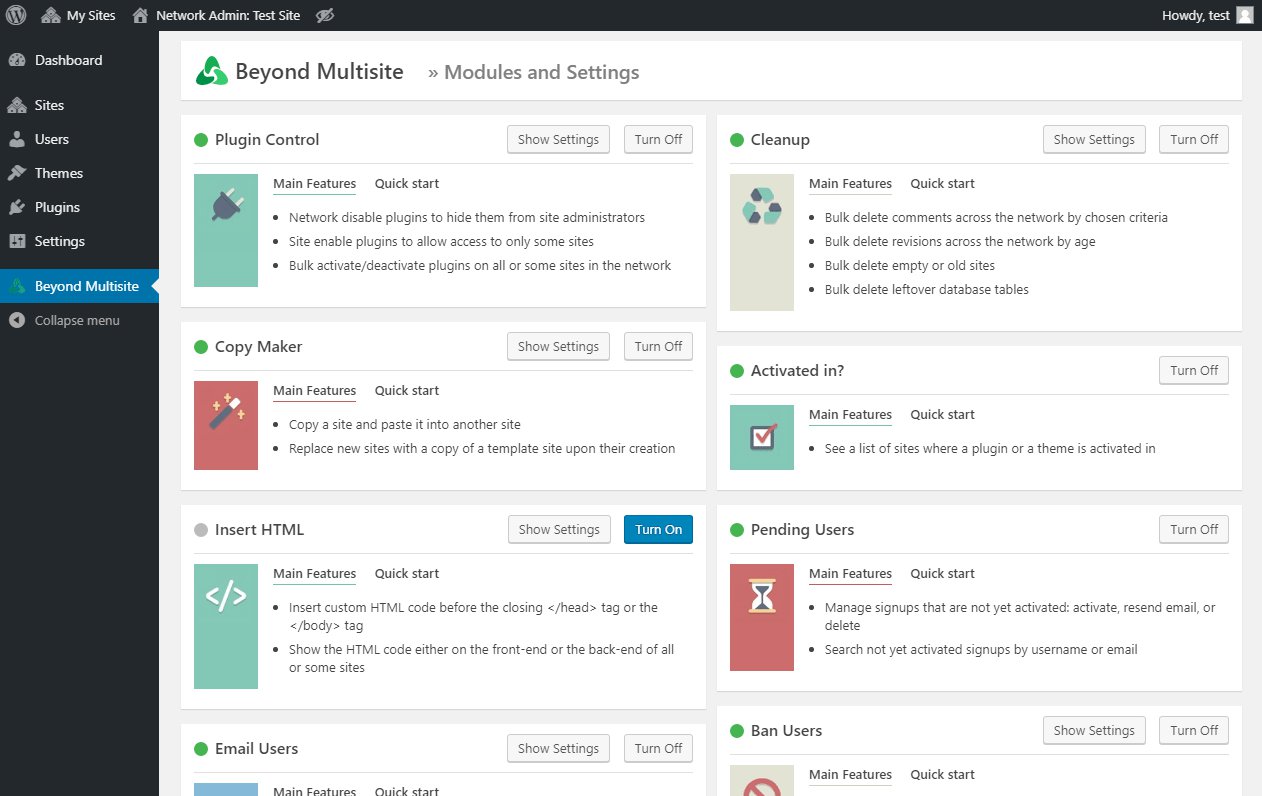Image resolution: width=1262 pixels, height=796 pixels.
Task: Select the Copy Maker magic wand icon
Action: pos(225,425)
